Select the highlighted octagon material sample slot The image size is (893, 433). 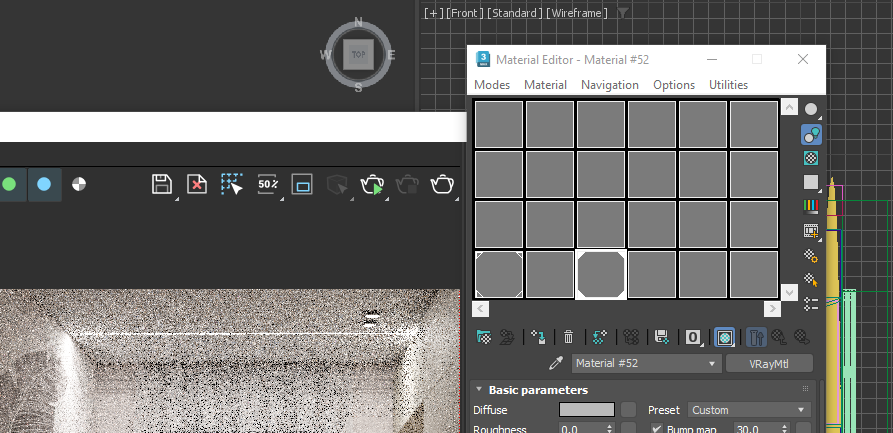pos(601,274)
